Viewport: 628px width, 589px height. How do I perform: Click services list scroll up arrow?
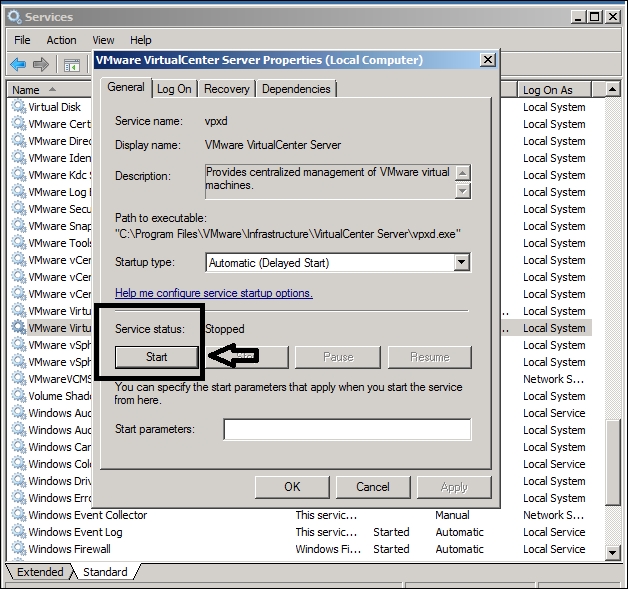tap(612, 89)
